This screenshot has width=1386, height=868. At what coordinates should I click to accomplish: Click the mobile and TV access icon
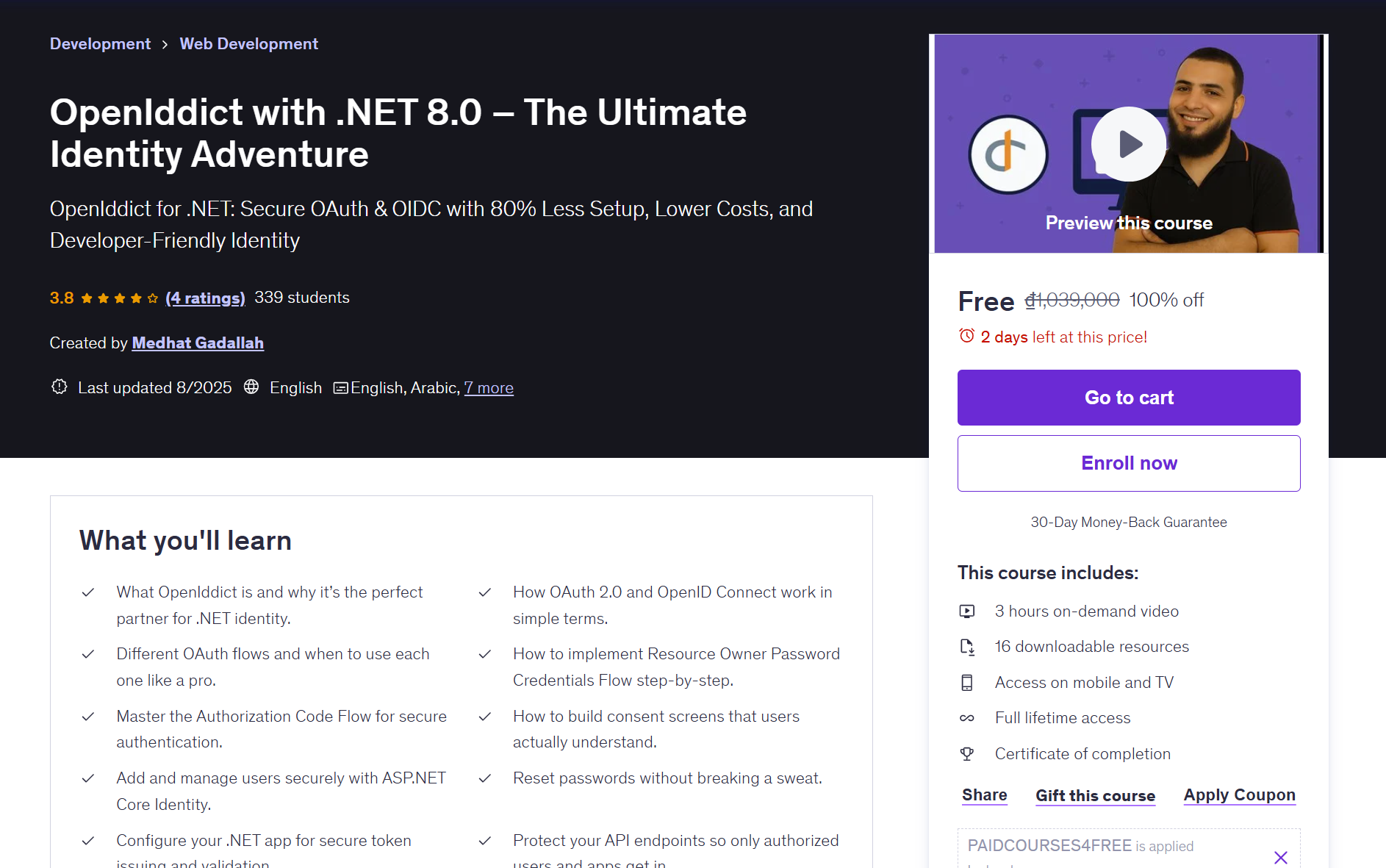[968, 682]
